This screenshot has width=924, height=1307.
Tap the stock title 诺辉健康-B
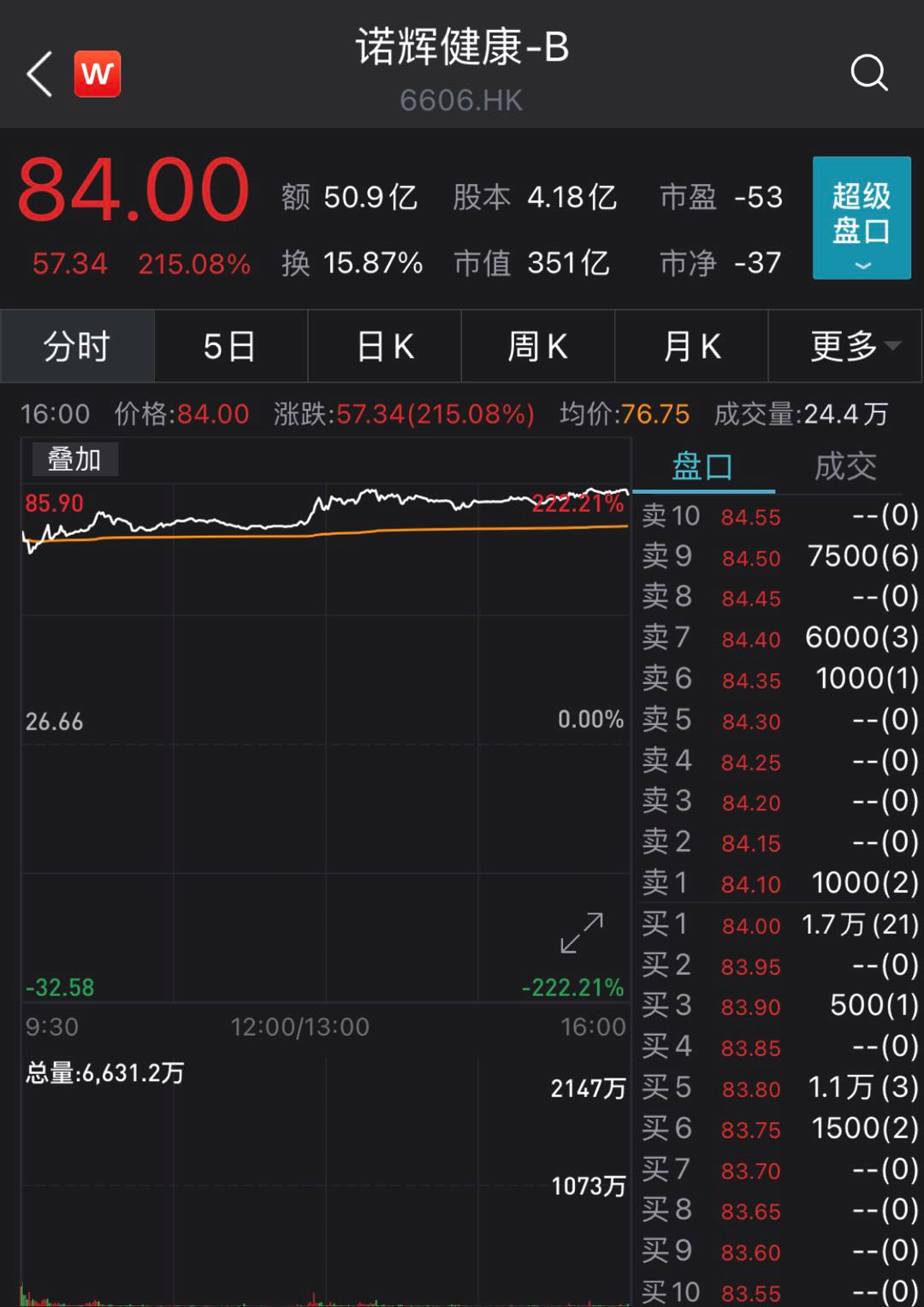click(x=462, y=48)
